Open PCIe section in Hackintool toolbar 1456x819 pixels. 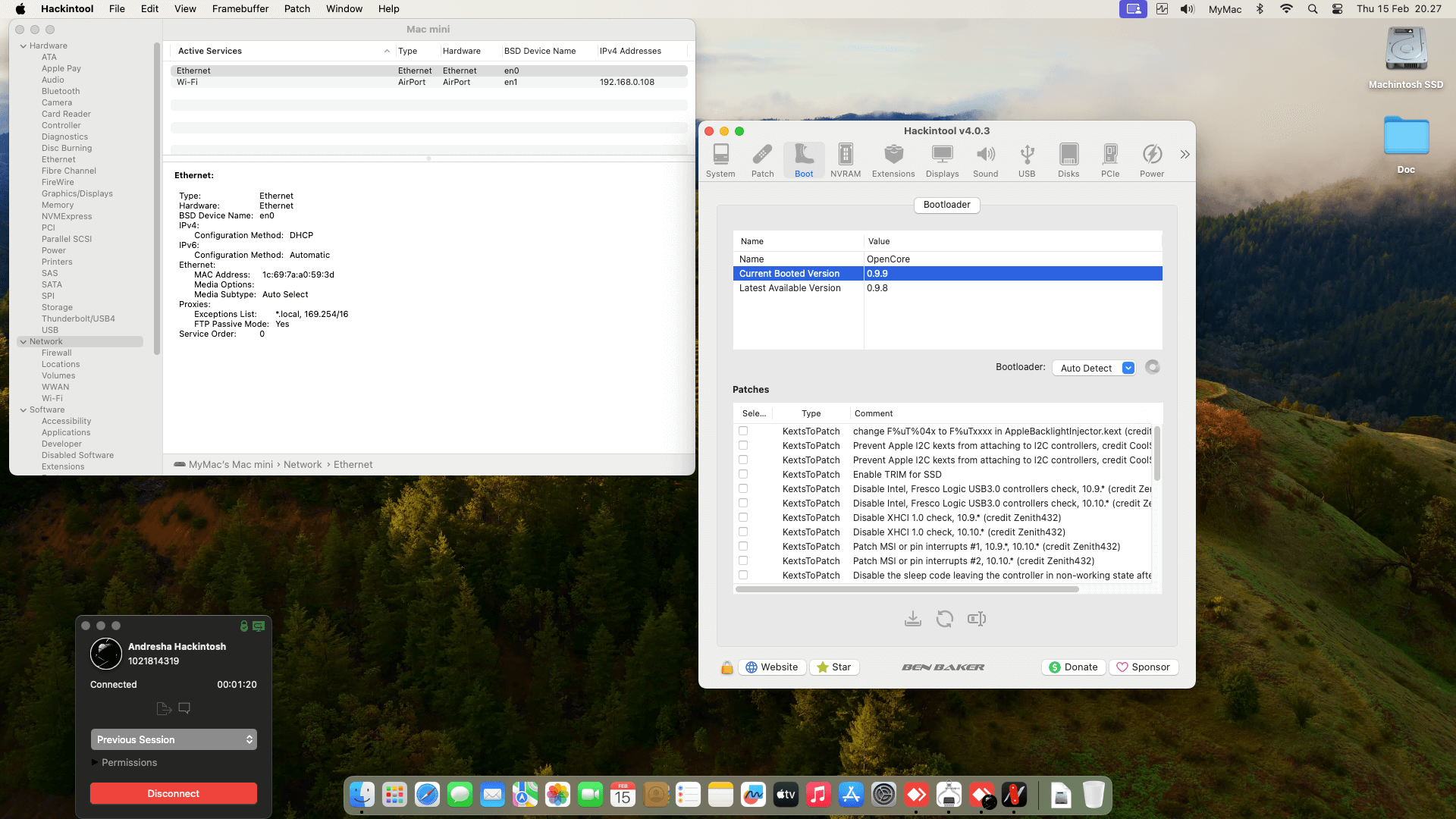click(x=1110, y=160)
